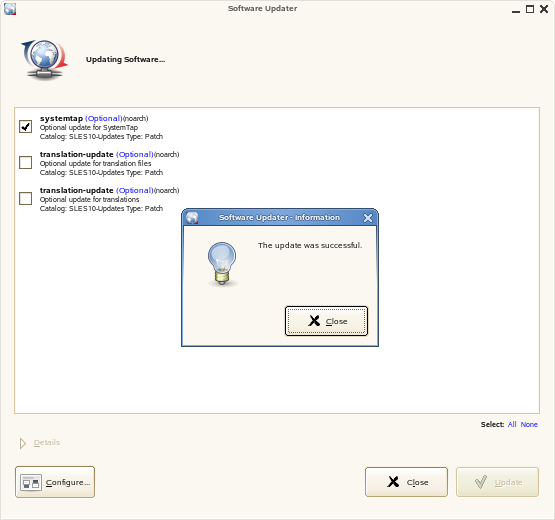Click the 'Updating Software...' heading
Screen dimensions: 555x520
pyautogui.click(x=125, y=59)
